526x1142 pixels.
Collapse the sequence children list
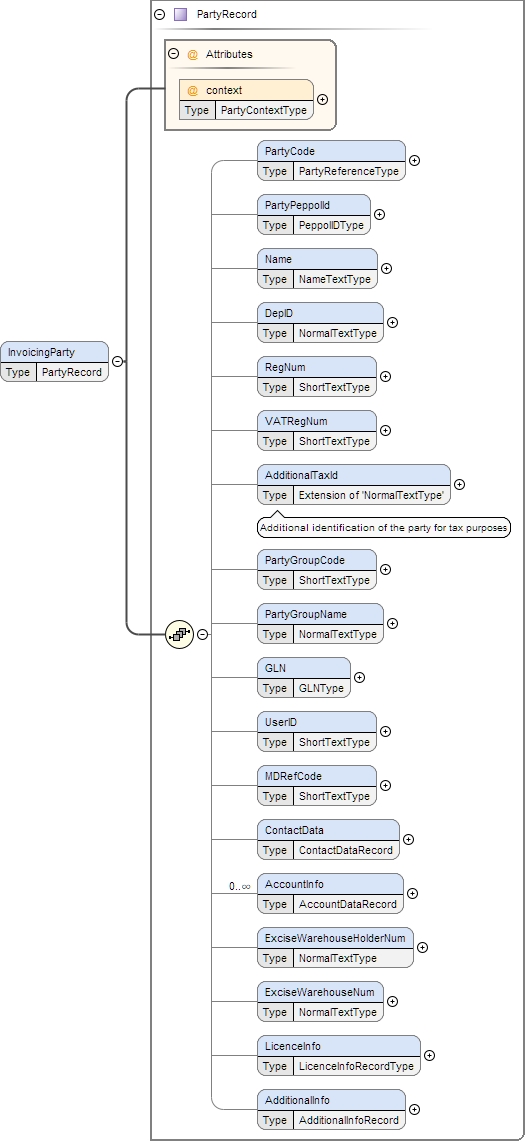pos(203,634)
